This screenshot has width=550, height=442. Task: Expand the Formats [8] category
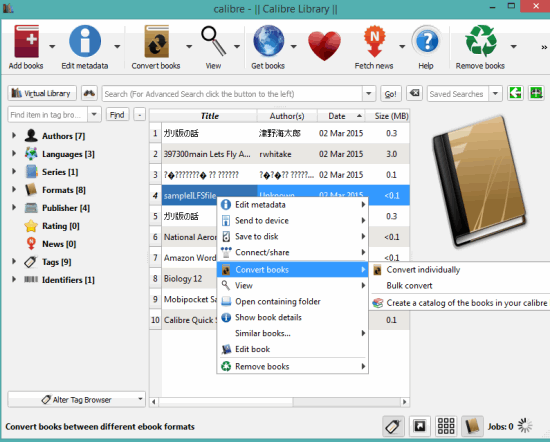(x=14, y=189)
